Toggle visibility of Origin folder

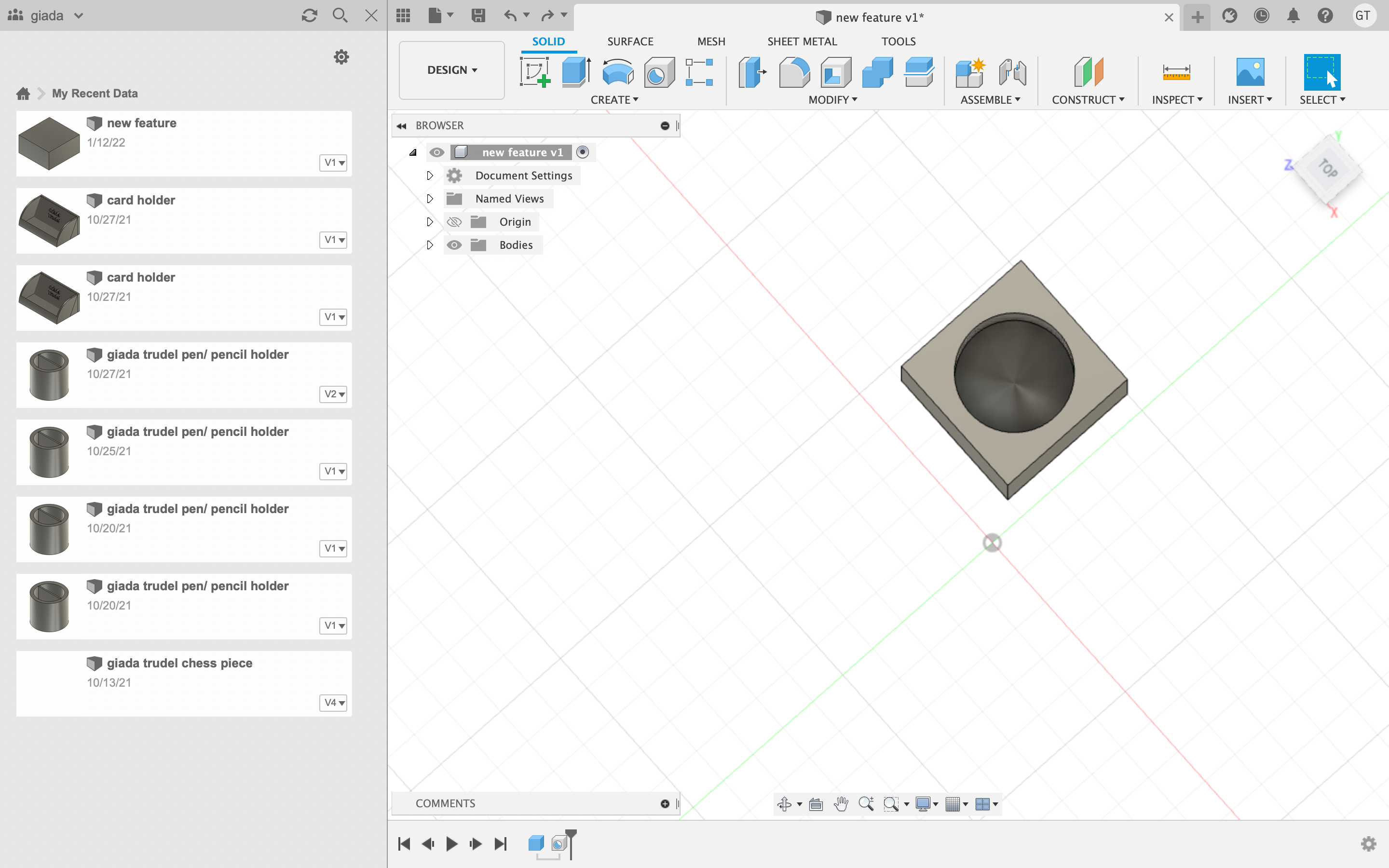454,221
